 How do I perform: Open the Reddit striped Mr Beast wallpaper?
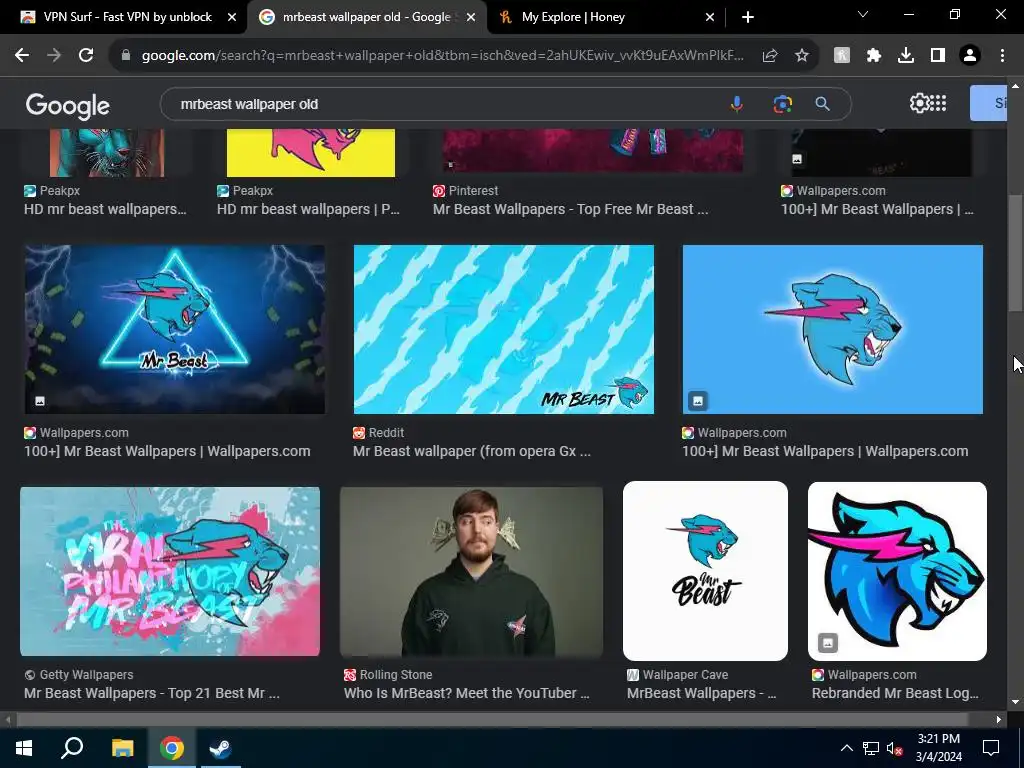click(504, 329)
